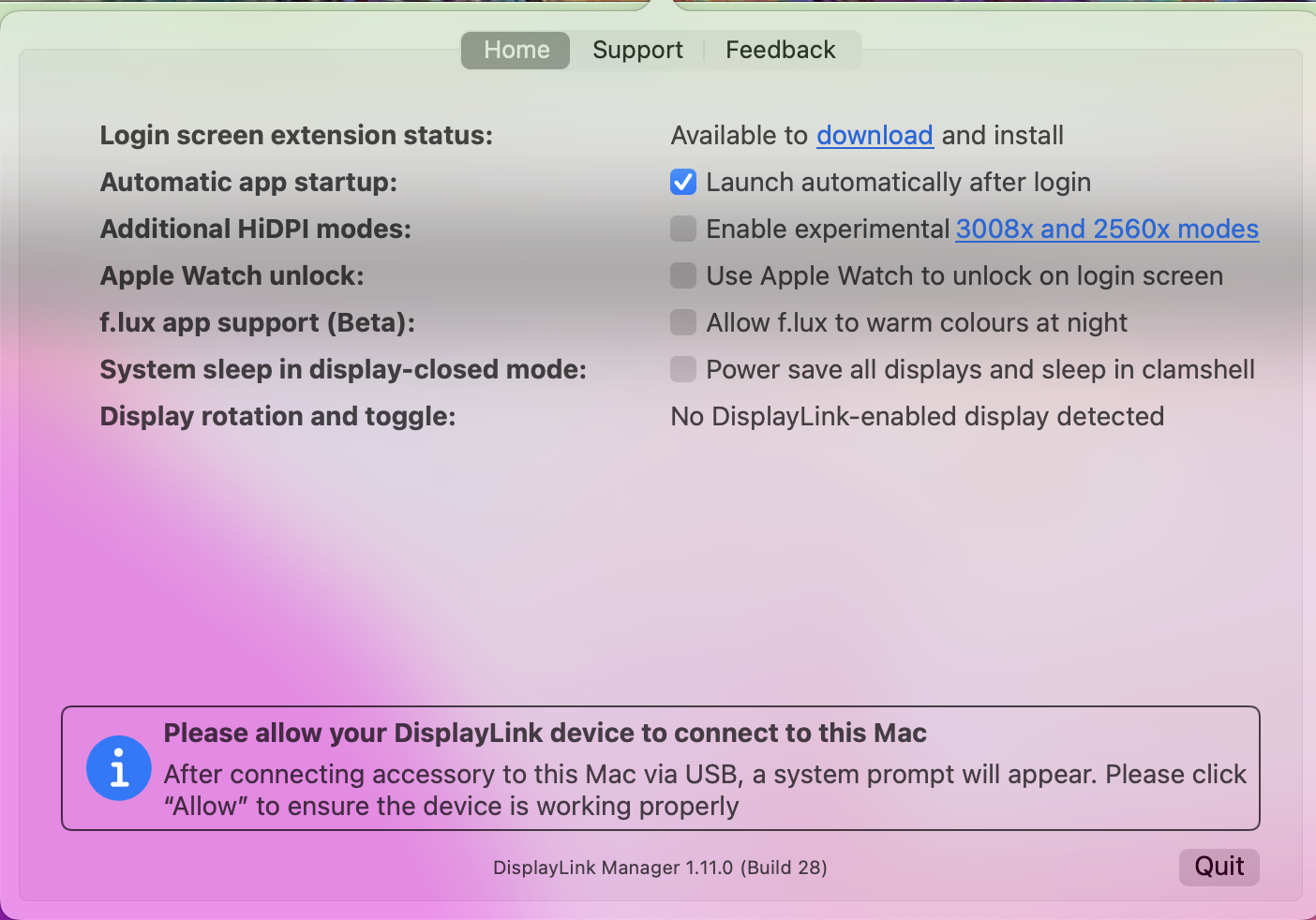Click the 'Additional HiDPI modes:' label
This screenshot has height=920, width=1316.
256,230
